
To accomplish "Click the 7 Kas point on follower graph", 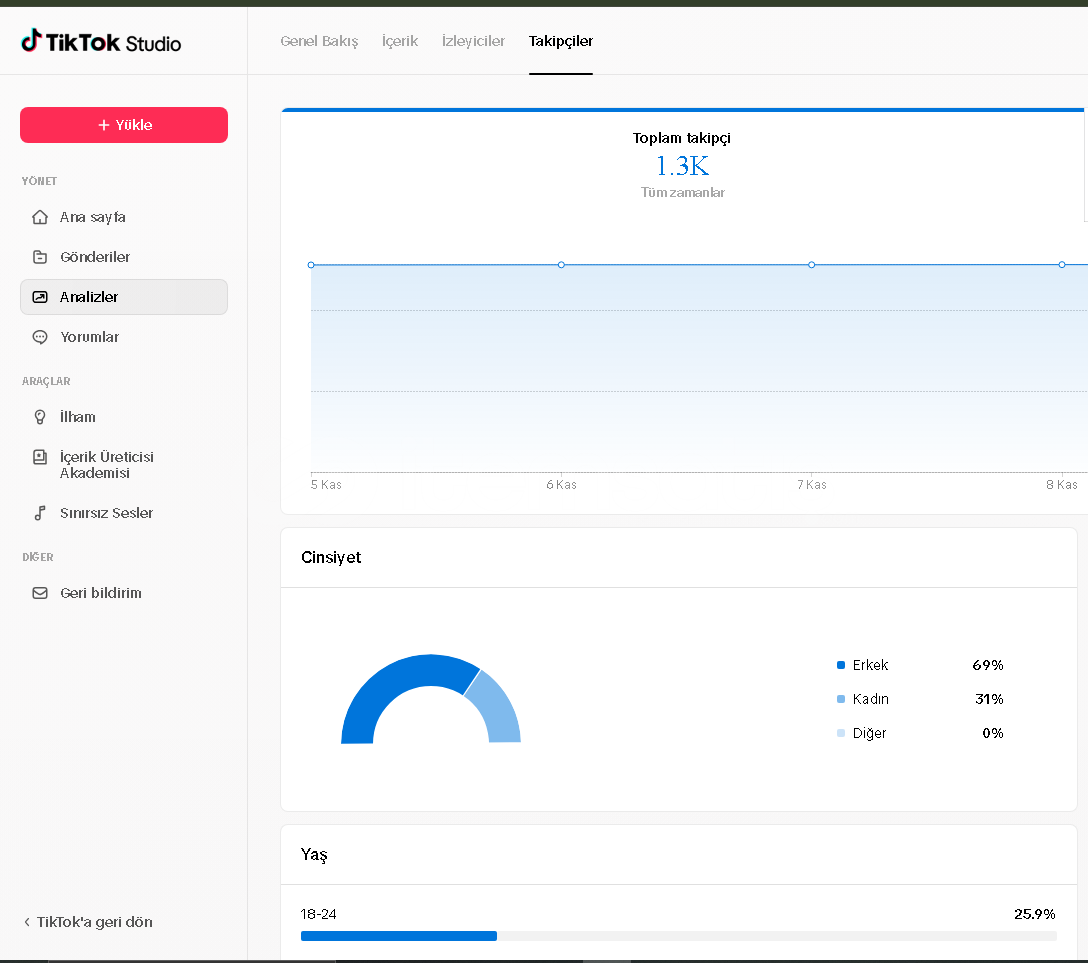I will pos(811,265).
